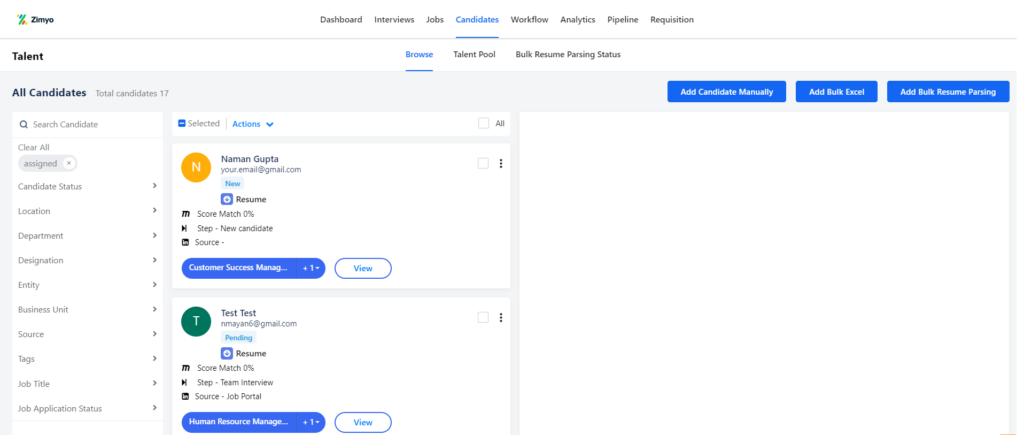
Task: Click Naman Gupta's Source LinkedIn icon
Action: (x=185, y=242)
